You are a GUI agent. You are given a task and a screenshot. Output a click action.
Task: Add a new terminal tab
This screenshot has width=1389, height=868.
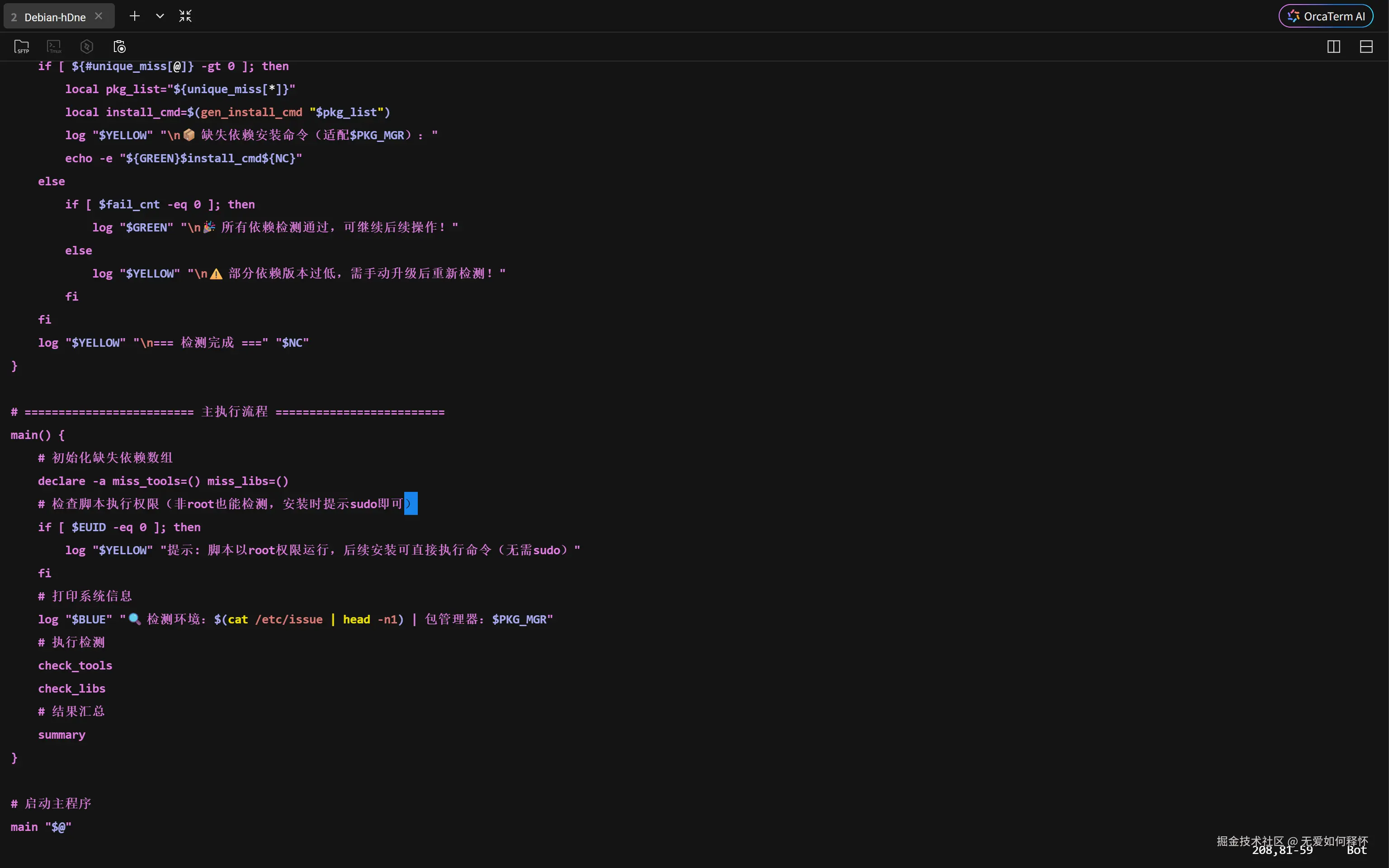click(x=134, y=16)
